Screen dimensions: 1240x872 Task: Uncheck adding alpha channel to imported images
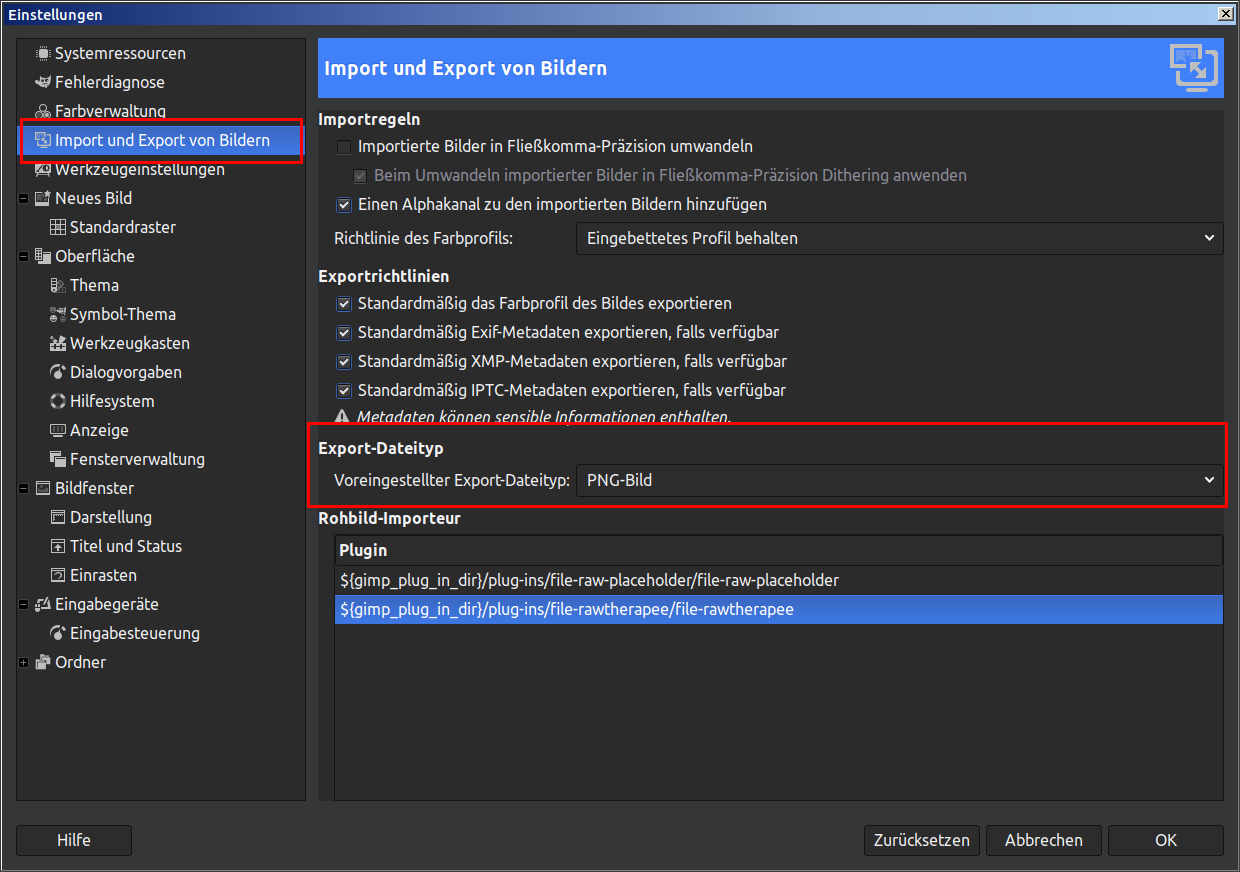(x=344, y=205)
